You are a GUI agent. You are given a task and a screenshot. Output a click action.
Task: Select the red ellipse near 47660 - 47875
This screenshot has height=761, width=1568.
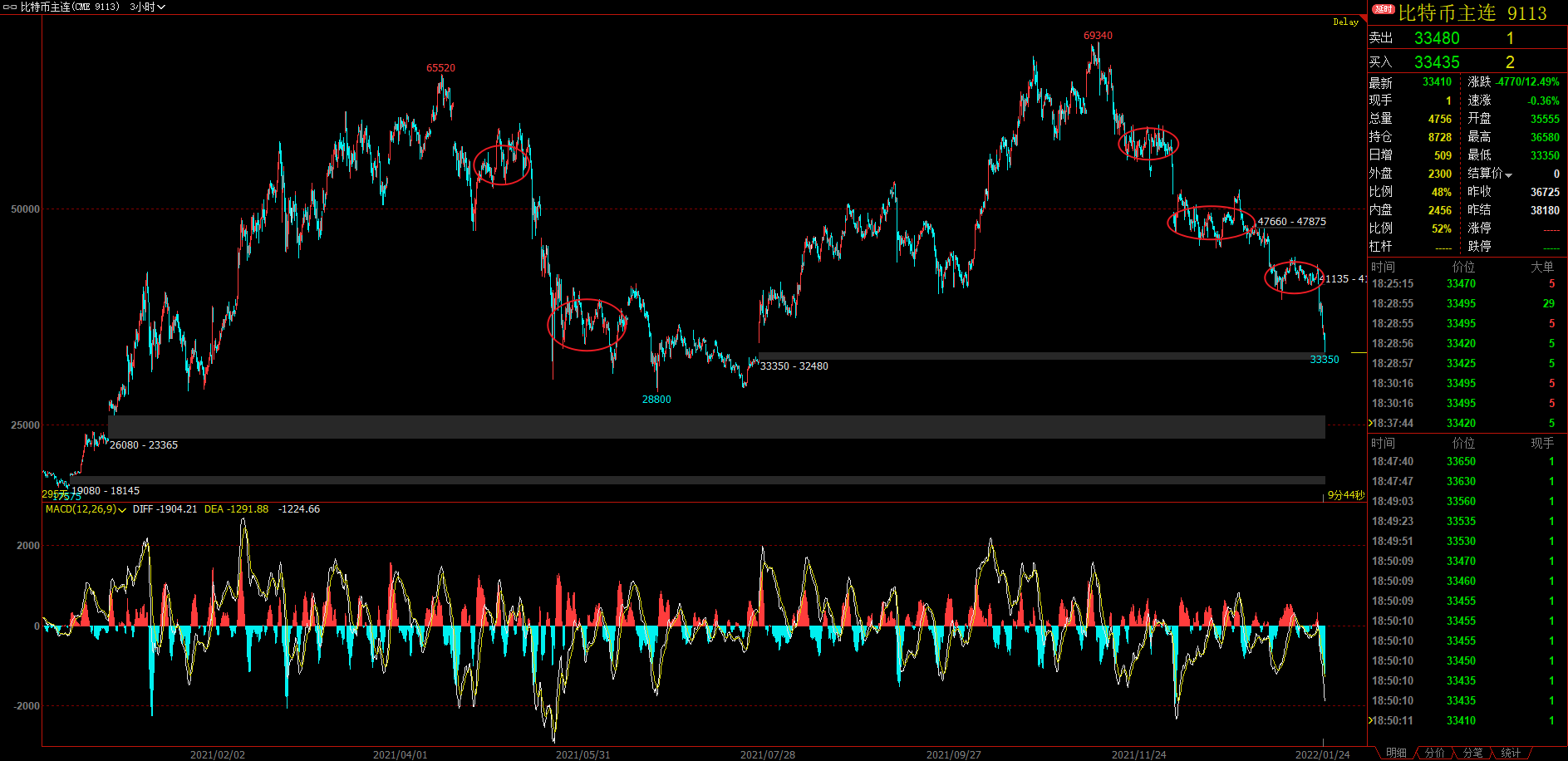point(1212,222)
